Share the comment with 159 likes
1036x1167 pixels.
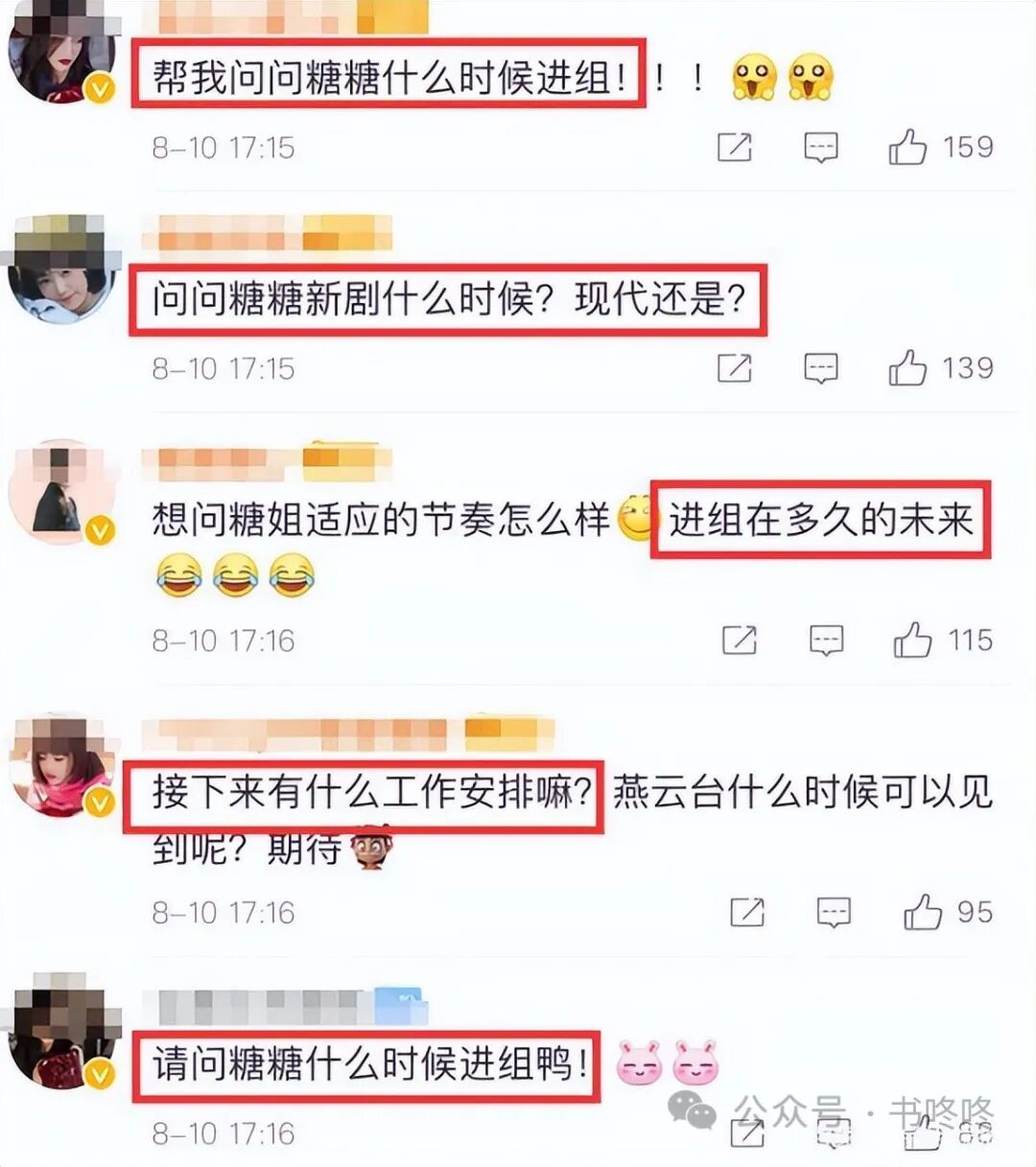click(x=735, y=148)
